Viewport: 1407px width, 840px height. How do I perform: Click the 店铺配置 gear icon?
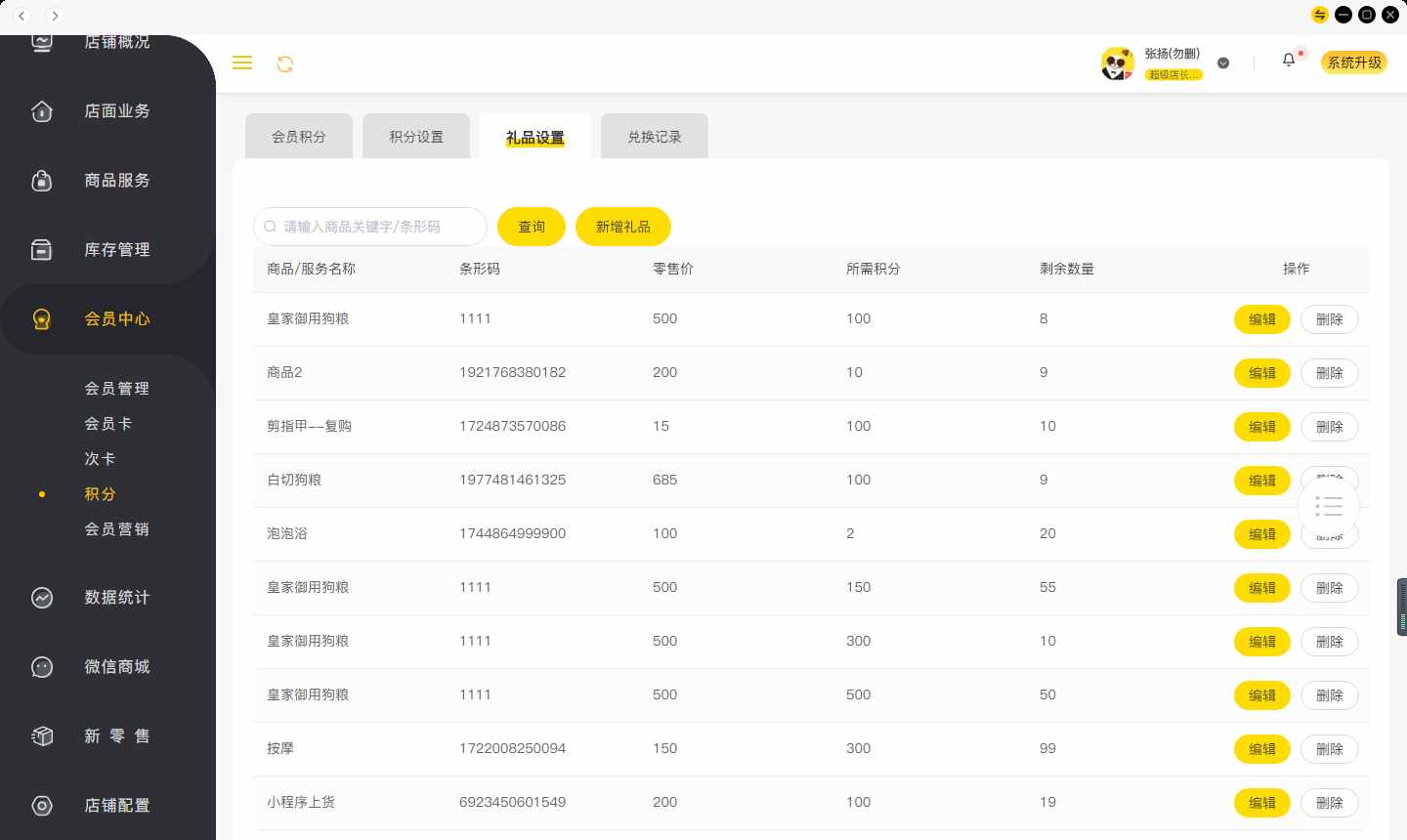[x=42, y=806]
